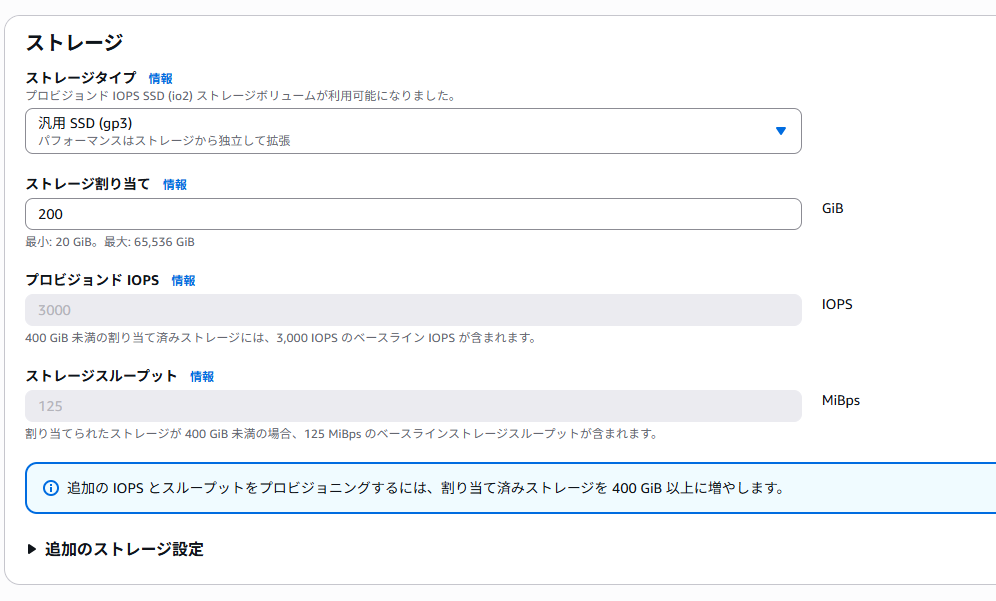Open 情報 link next to ストレージタイプ

tap(160, 78)
